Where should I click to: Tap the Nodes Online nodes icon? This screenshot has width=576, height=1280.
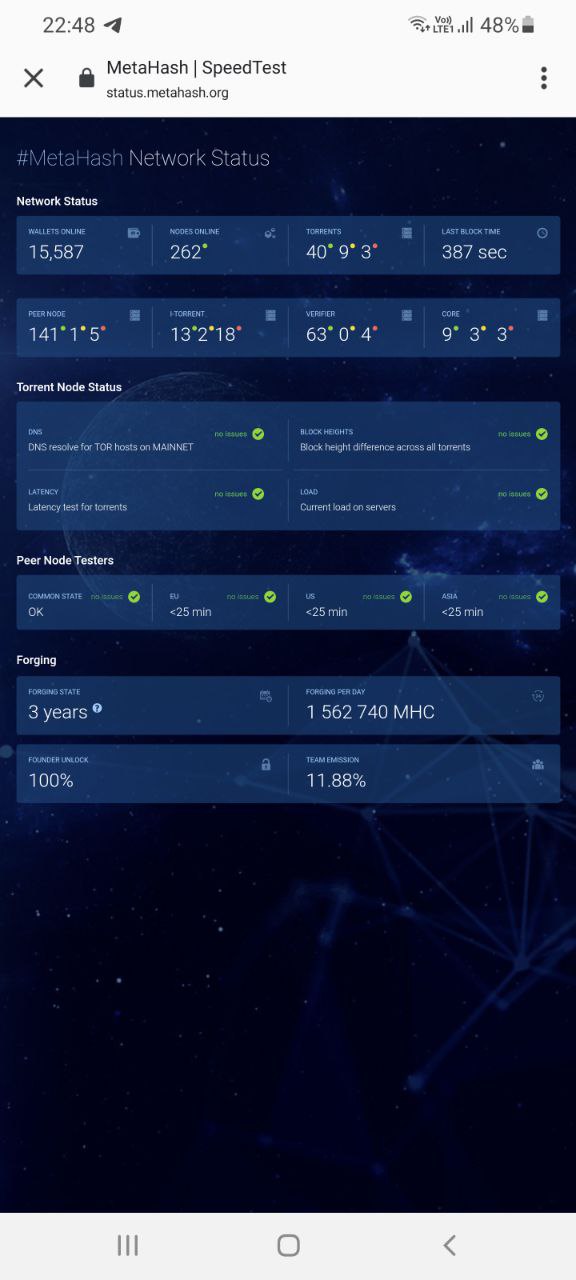coord(270,233)
